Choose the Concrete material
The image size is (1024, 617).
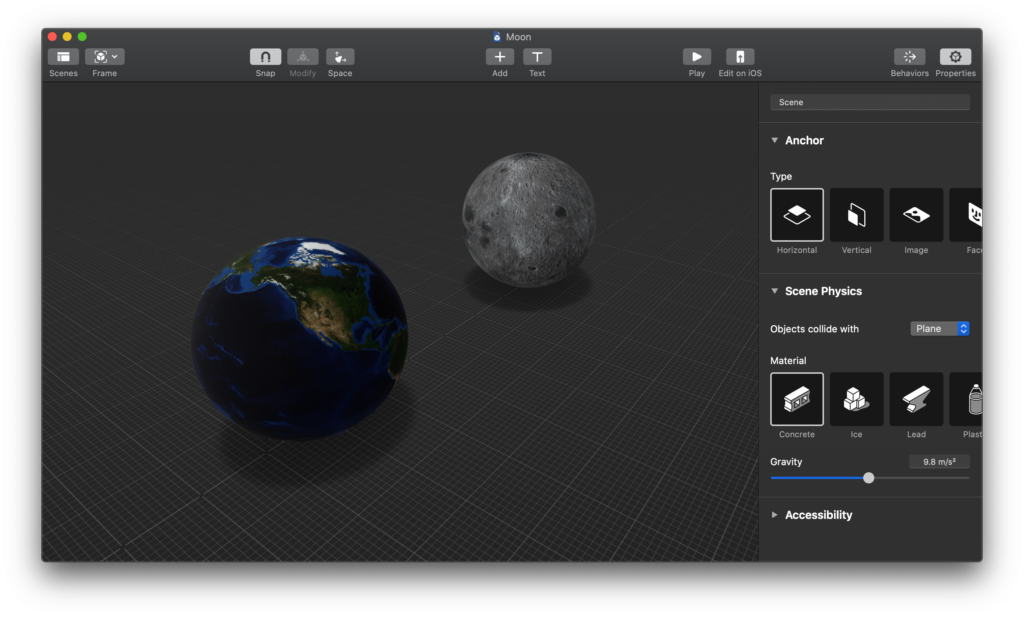click(x=797, y=399)
